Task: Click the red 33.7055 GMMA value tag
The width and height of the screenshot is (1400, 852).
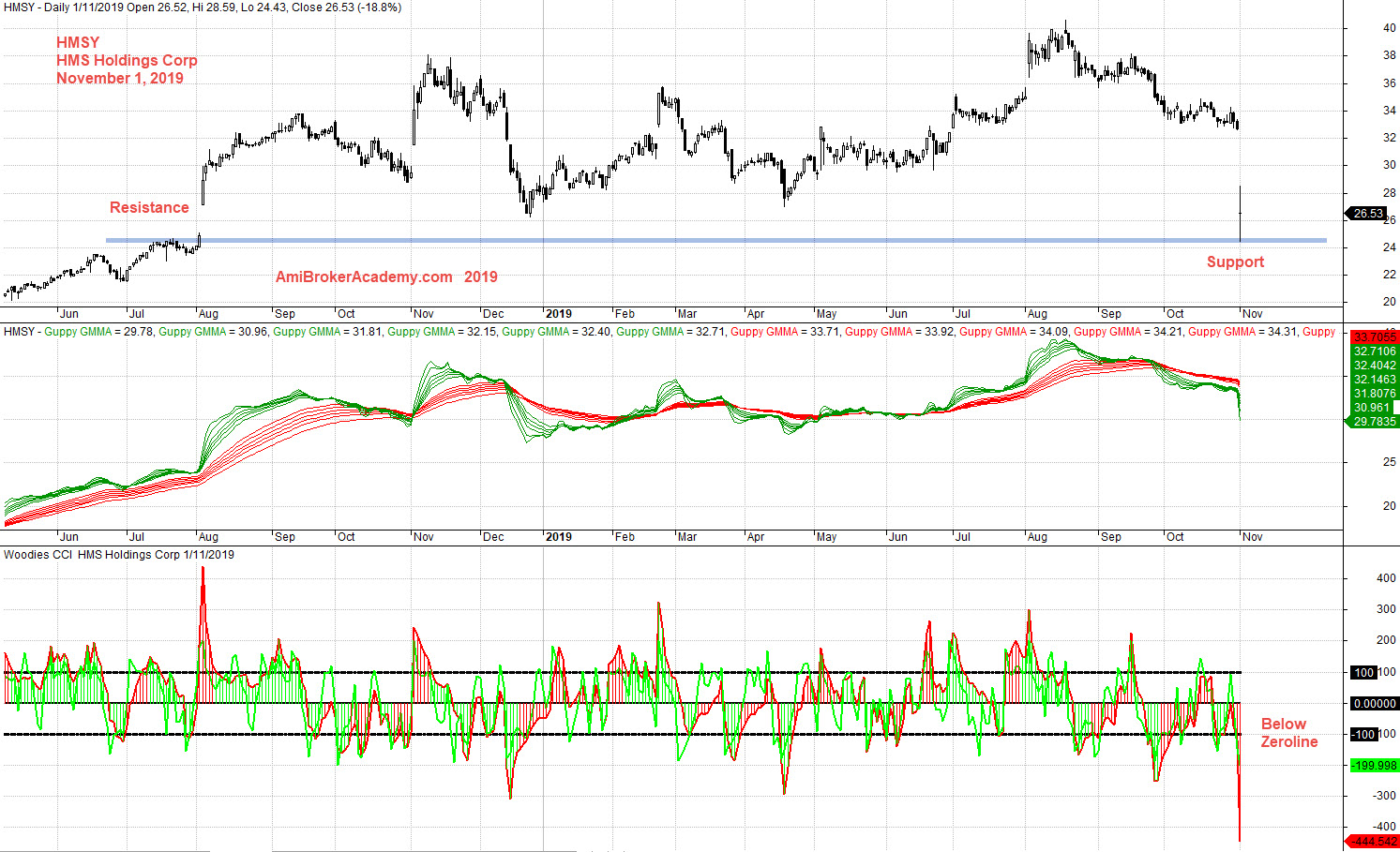Action: click(x=1374, y=336)
